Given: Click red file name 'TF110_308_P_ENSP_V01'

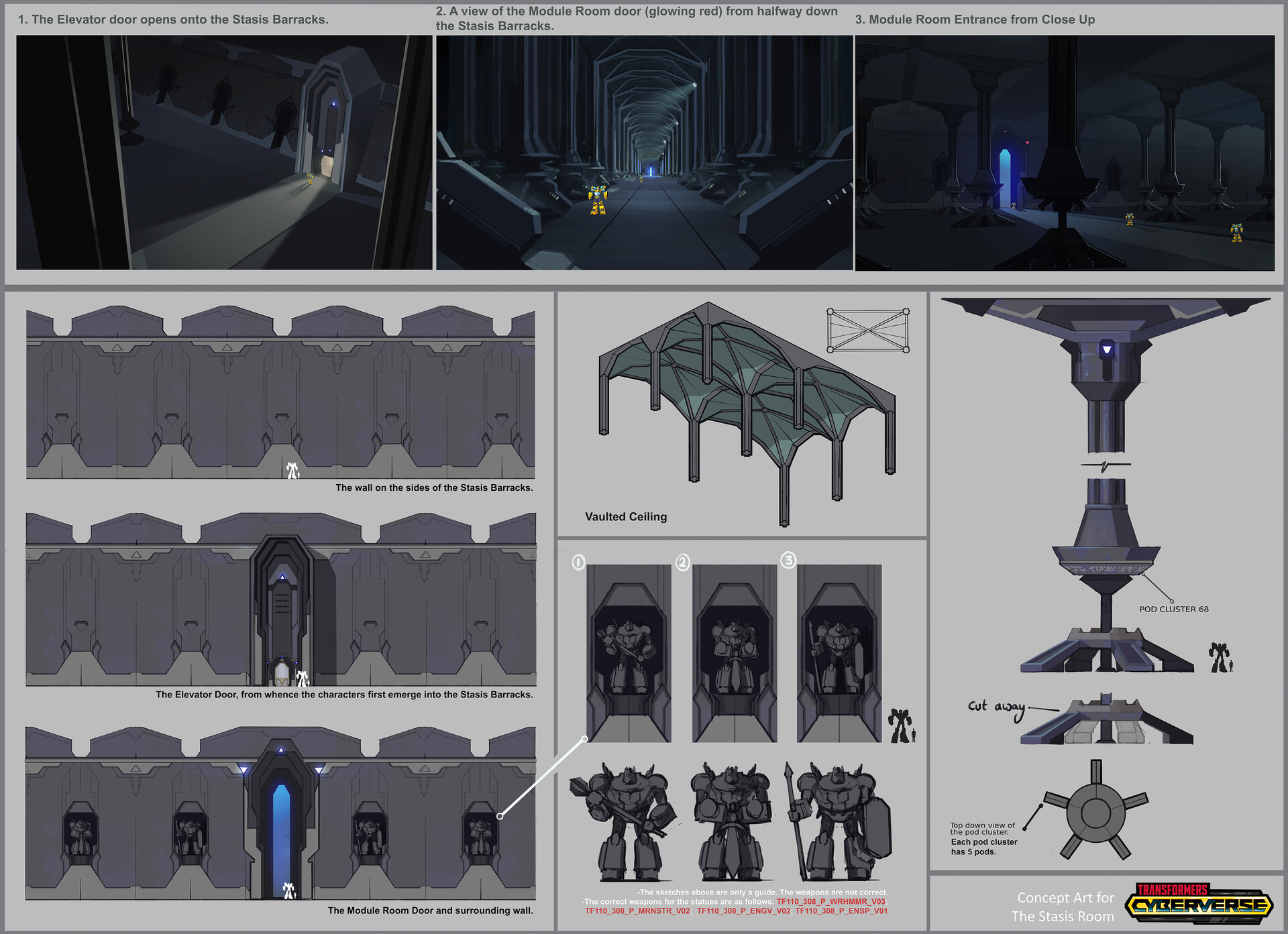Looking at the screenshot, I should coord(841,911).
